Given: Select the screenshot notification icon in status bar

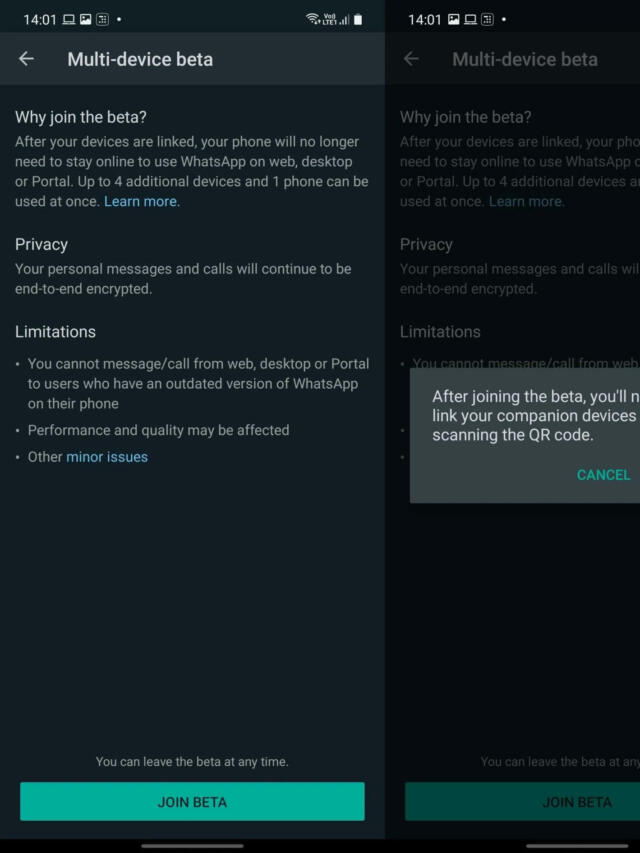Looking at the screenshot, I should 104,18.
